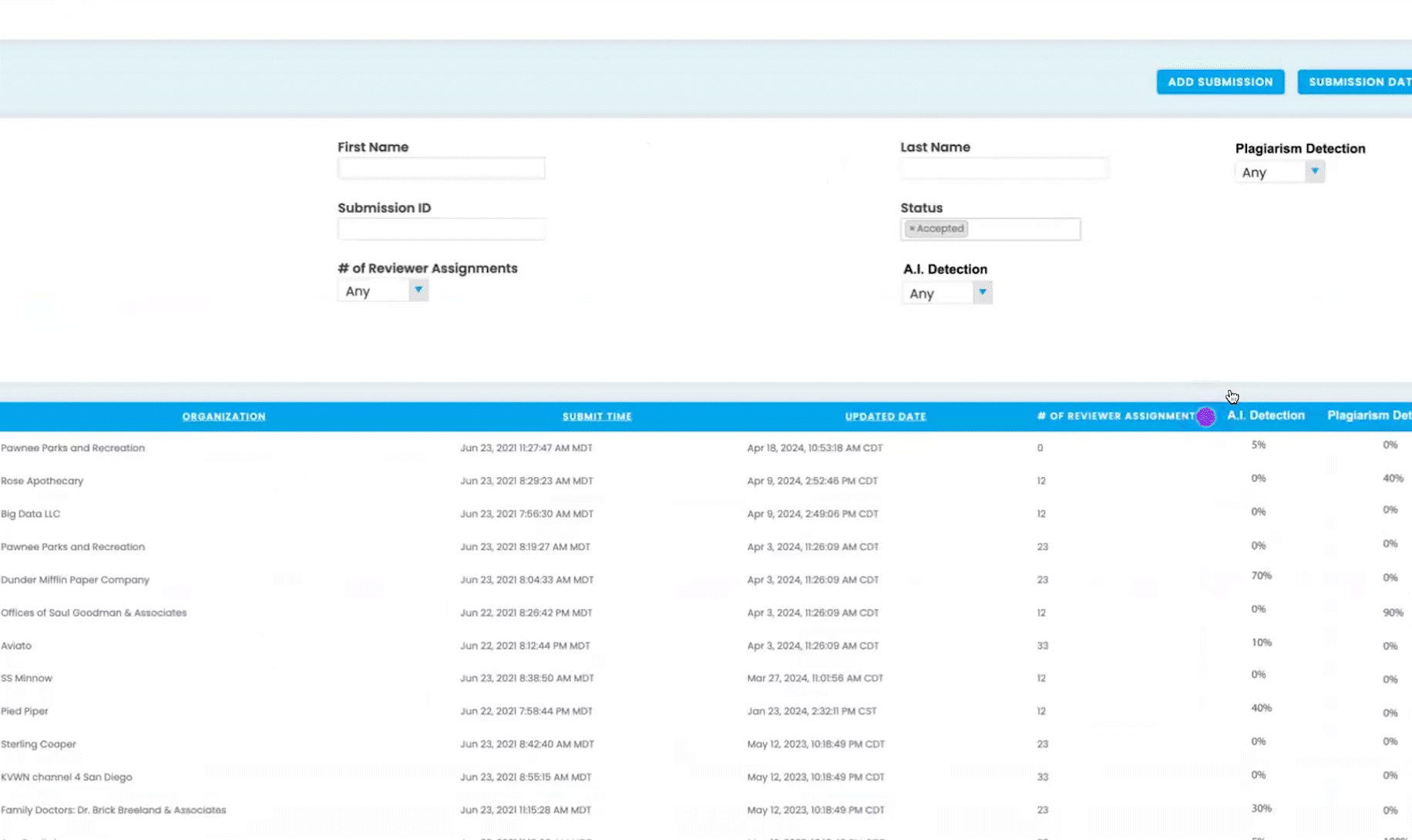
Task: Select the Big Data LLC organization
Action: point(30,514)
